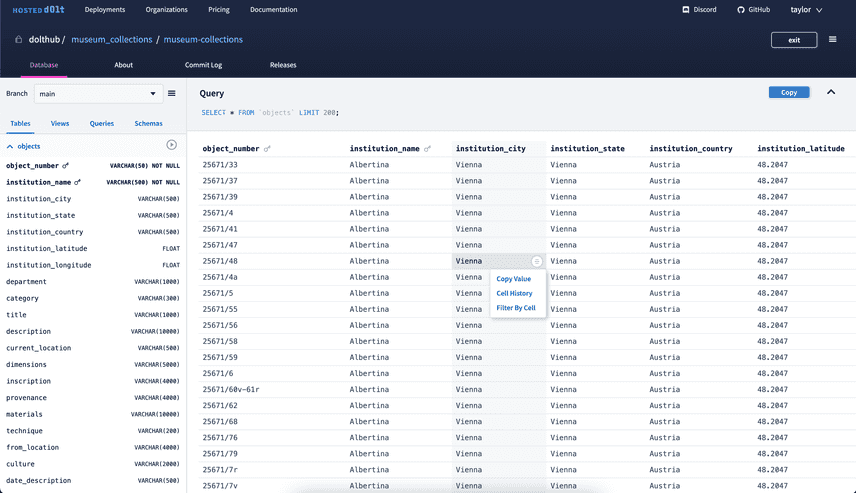Image resolution: width=856 pixels, height=493 pixels.
Task: Open Deployments in top navigation
Action: point(105,10)
